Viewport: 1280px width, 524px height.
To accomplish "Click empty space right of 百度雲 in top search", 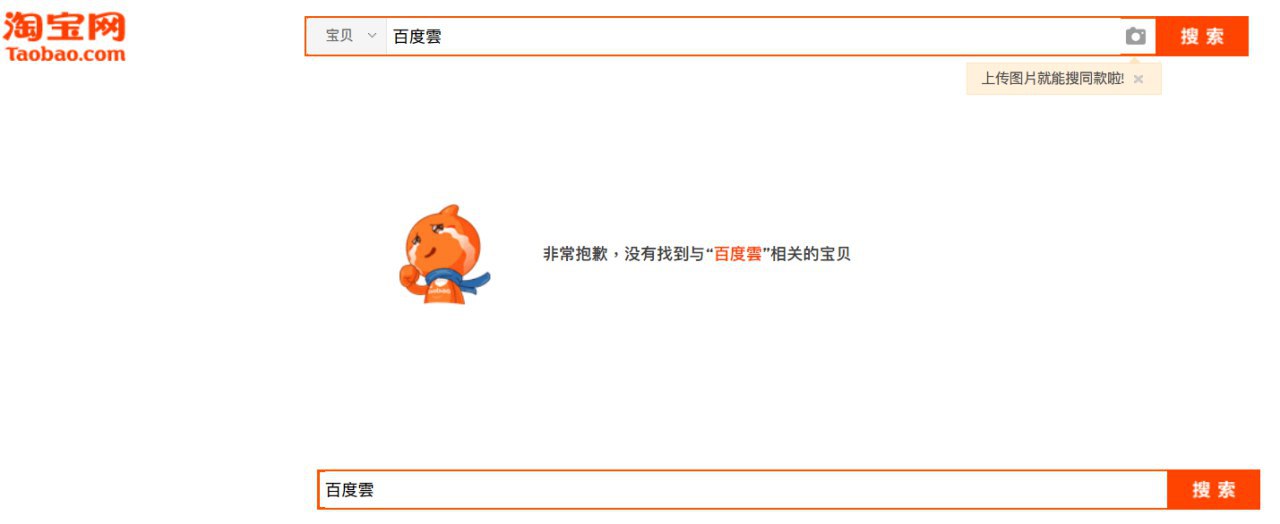I will [x=780, y=36].
